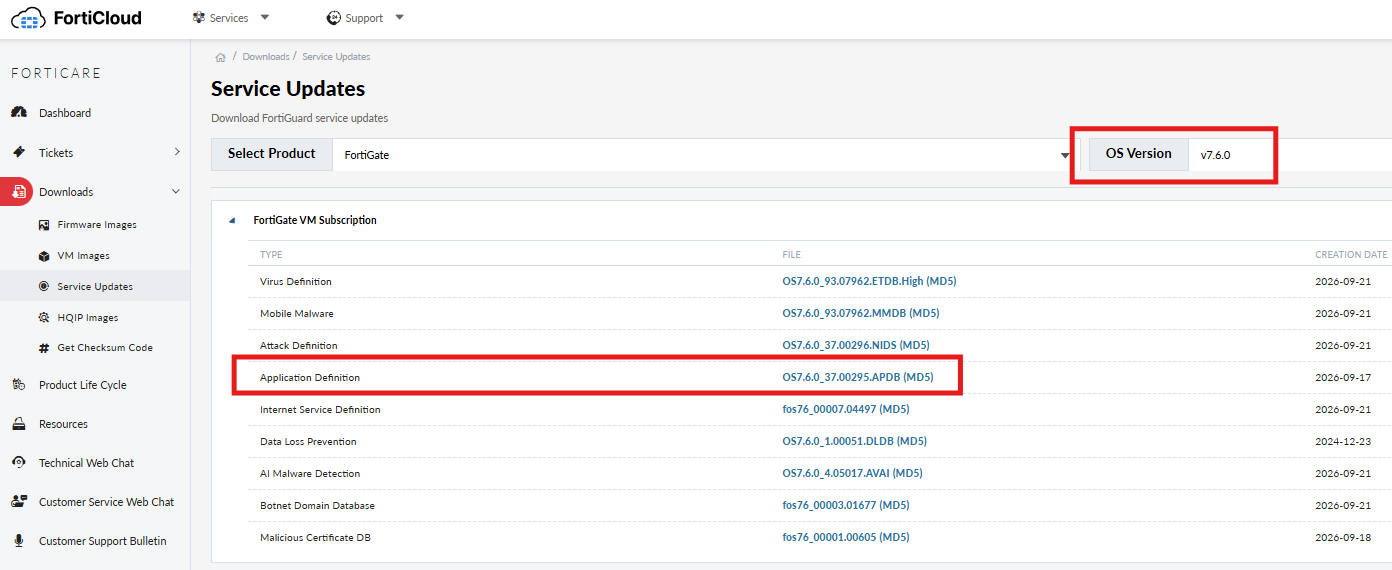Screen dimensions: 1392x570
Task: Open Product Life Cycle section
Action: pyautogui.click(x=83, y=385)
